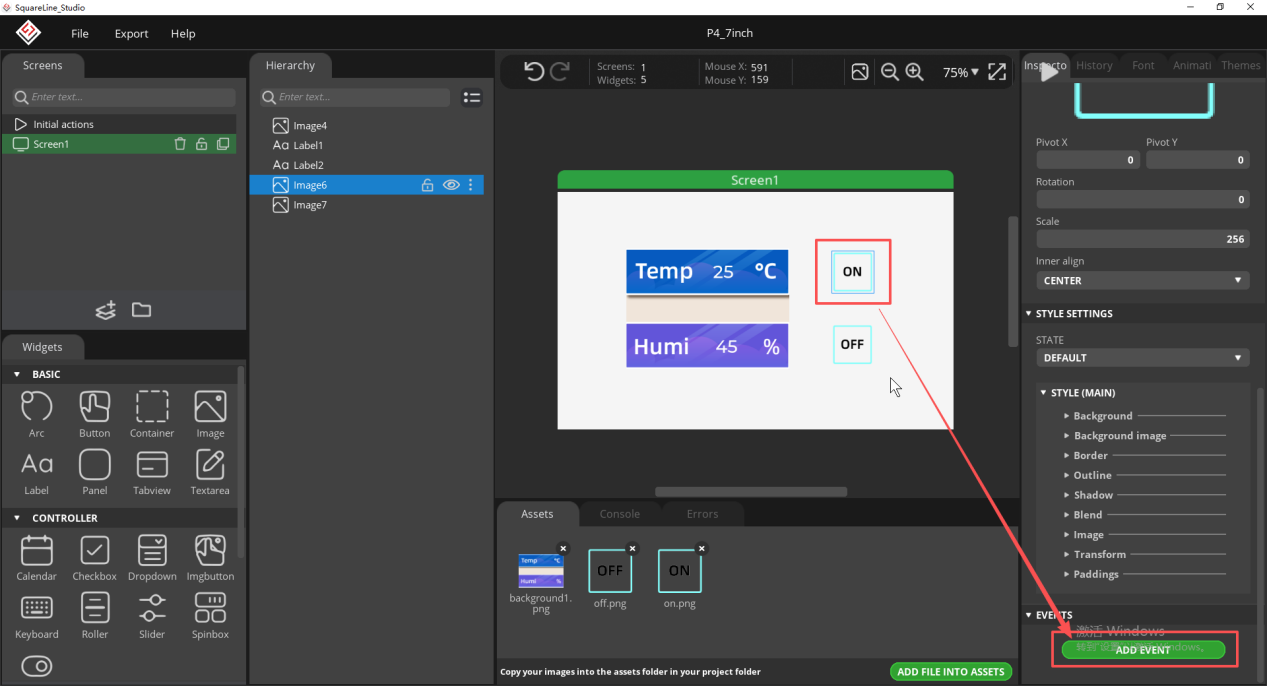This screenshot has height=686, width=1267.
Task: Select the Keyboard widget
Action: coord(37,616)
